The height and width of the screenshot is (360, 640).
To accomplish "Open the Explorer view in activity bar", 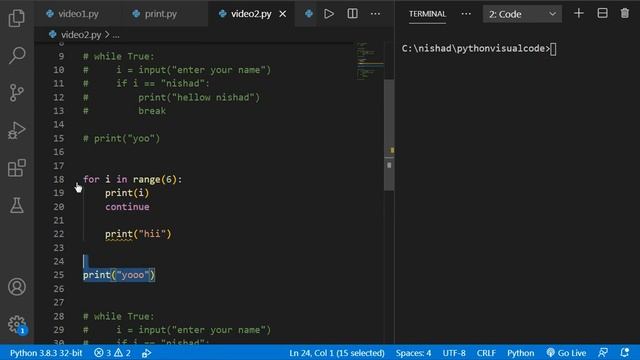I will (x=17, y=18).
